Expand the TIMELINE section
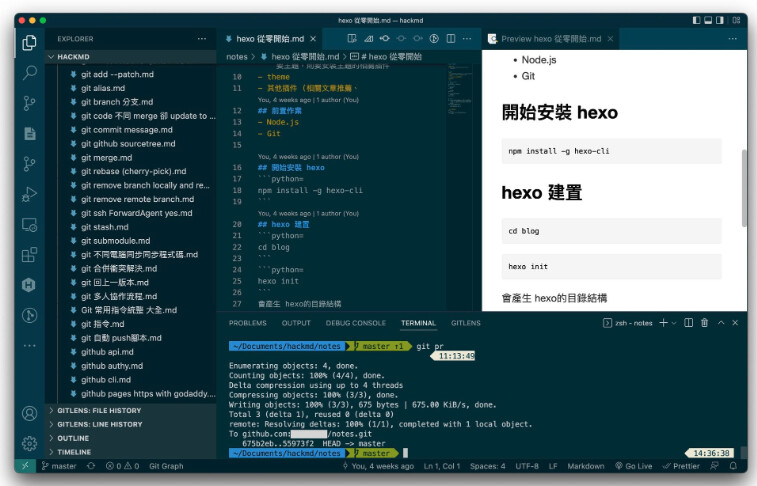The image size is (757, 486). [130, 452]
